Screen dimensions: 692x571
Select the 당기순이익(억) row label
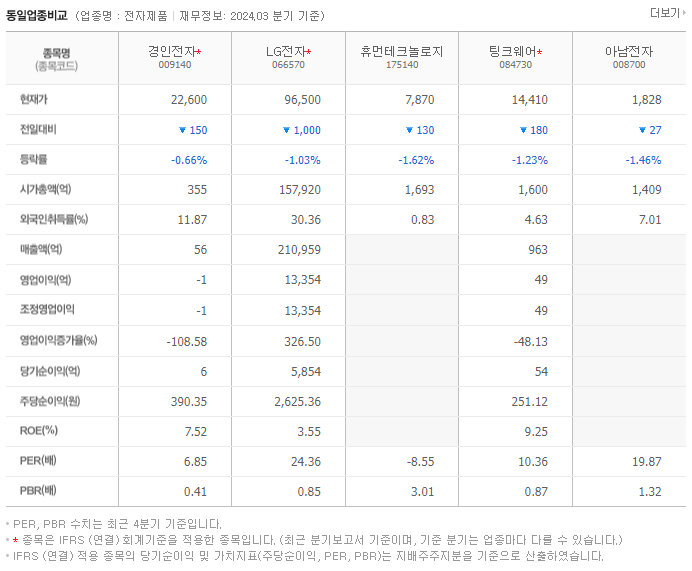tap(50, 371)
